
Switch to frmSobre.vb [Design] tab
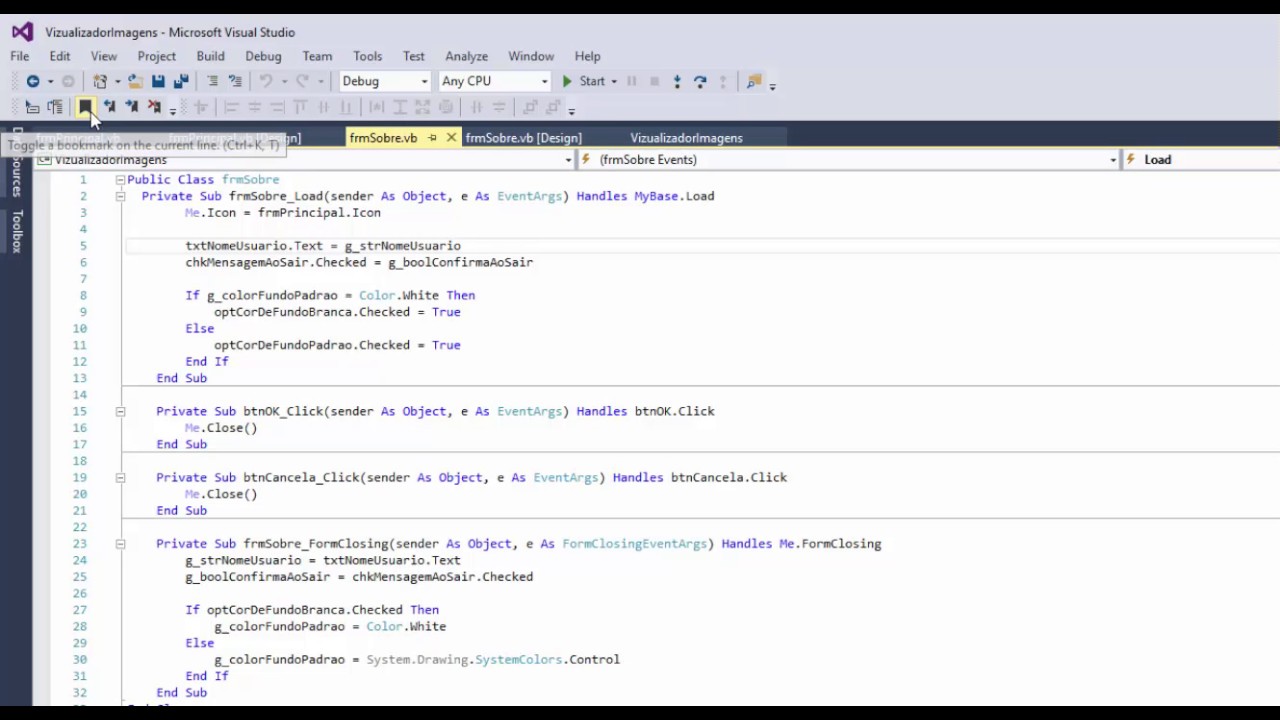click(x=523, y=138)
